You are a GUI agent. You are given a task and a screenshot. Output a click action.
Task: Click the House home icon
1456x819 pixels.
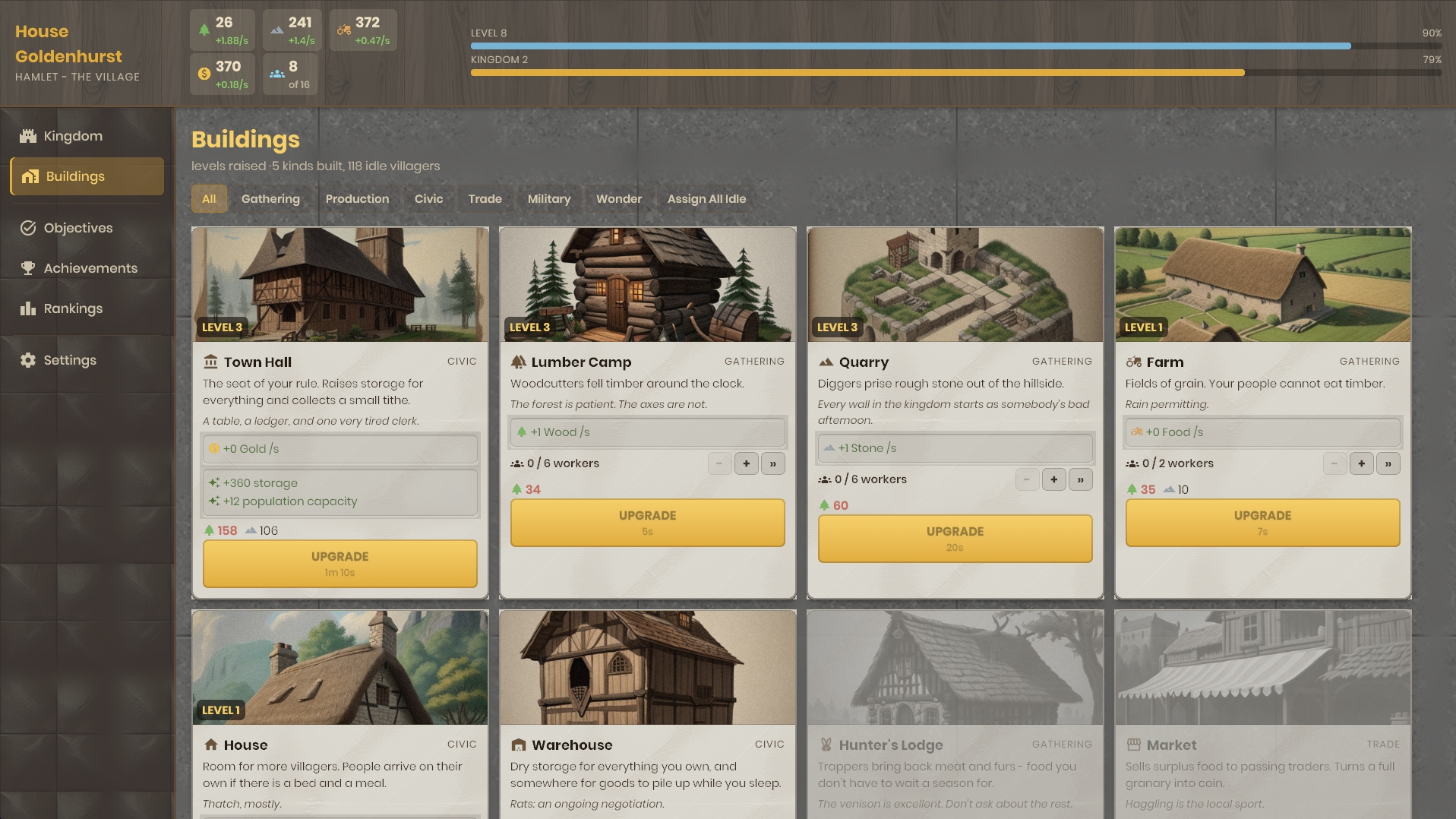[211, 745]
